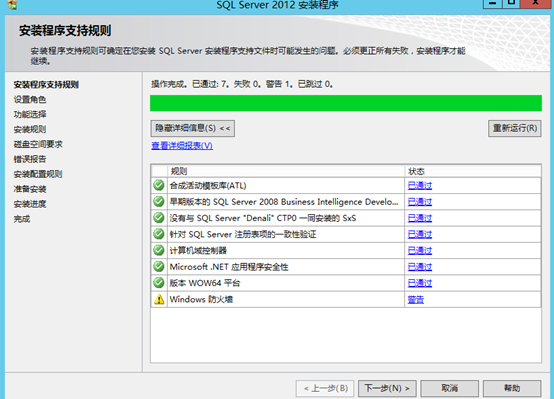Select 完成 step in sidebar
This screenshot has height=399, width=554.
22,219
